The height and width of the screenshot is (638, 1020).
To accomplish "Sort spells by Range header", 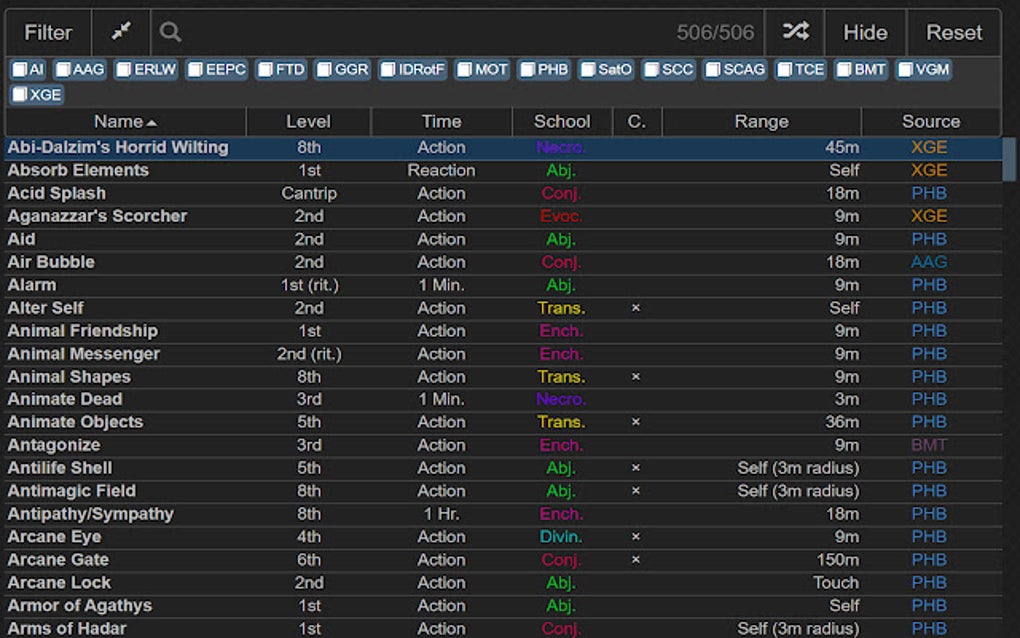I will point(761,122).
